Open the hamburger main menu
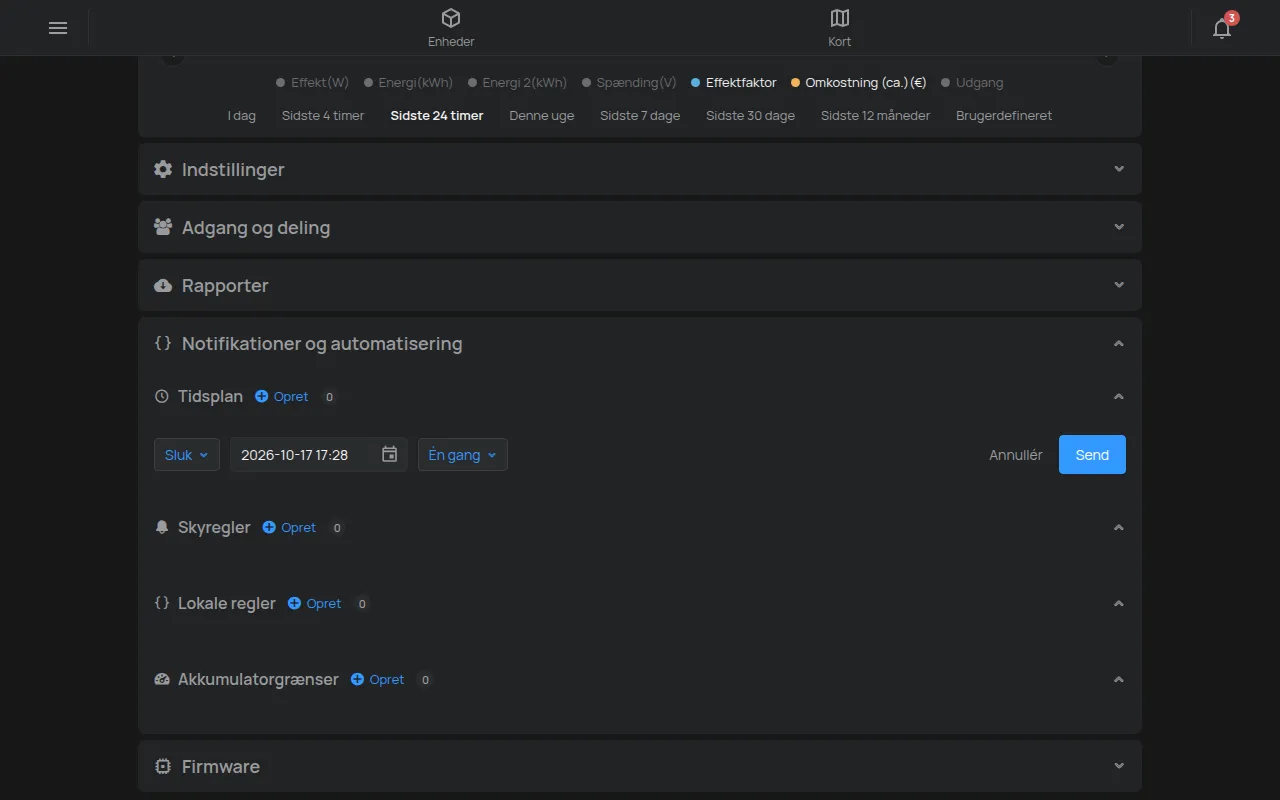Viewport: 1280px width, 800px height. point(58,28)
